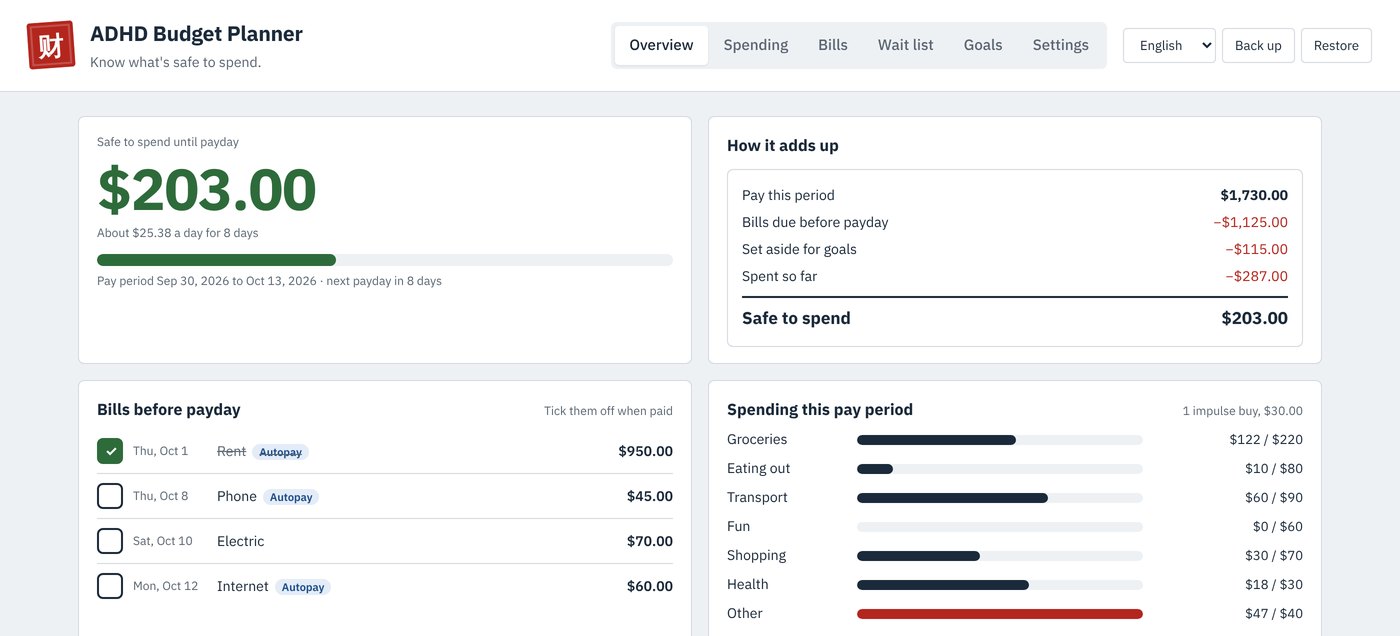
Task: Click the red Other spending bar
Action: (1000, 614)
